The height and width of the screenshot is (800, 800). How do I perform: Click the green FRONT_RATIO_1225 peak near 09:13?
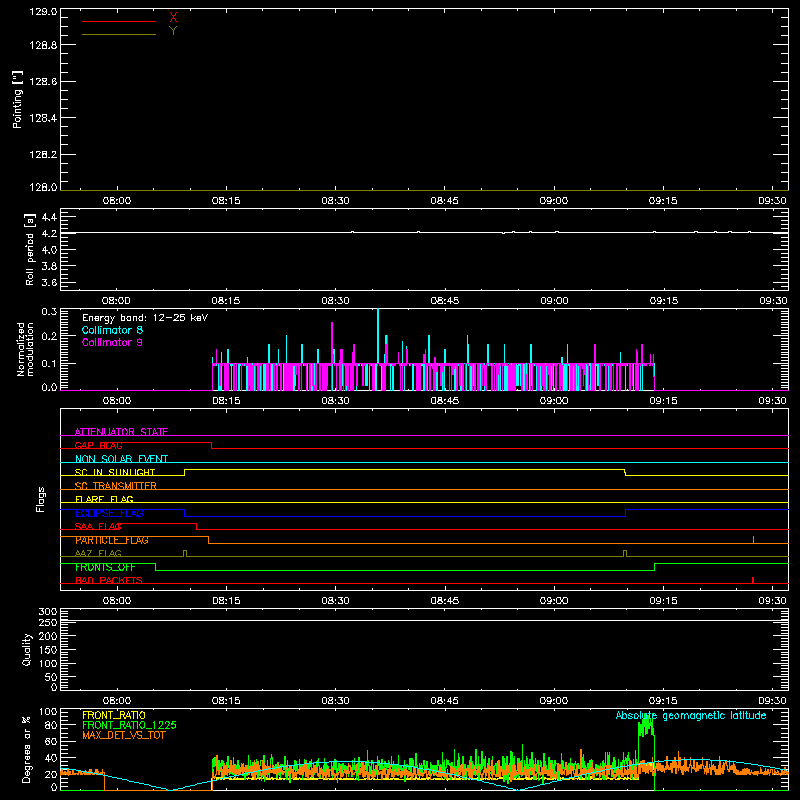pyautogui.click(x=646, y=724)
